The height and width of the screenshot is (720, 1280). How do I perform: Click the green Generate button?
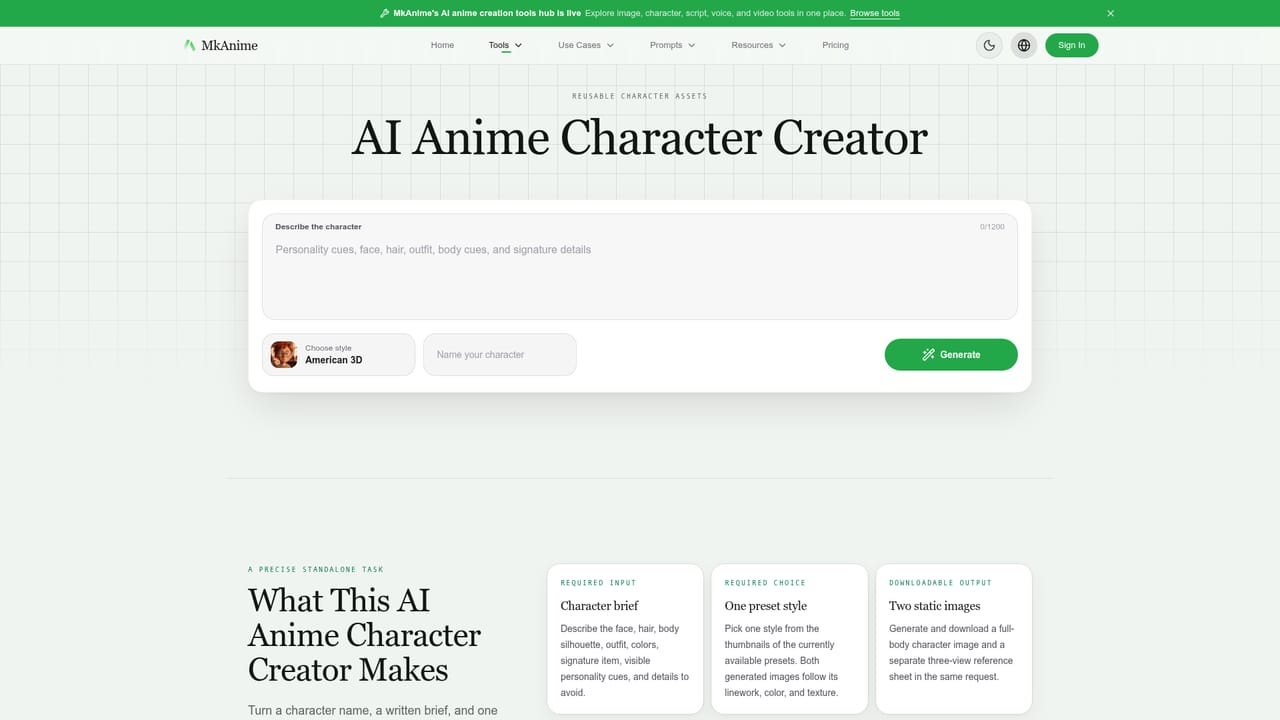pos(951,354)
